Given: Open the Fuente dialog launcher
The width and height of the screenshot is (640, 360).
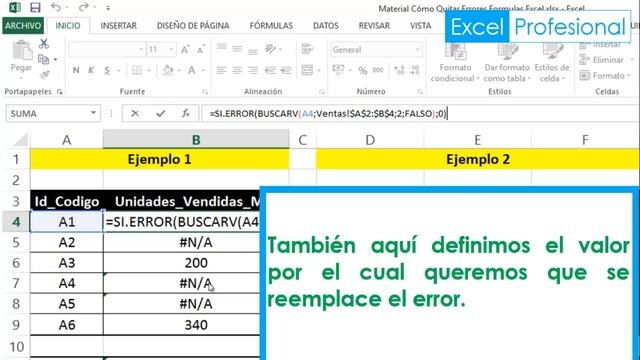Looking at the screenshot, I should (x=205, y=92).
